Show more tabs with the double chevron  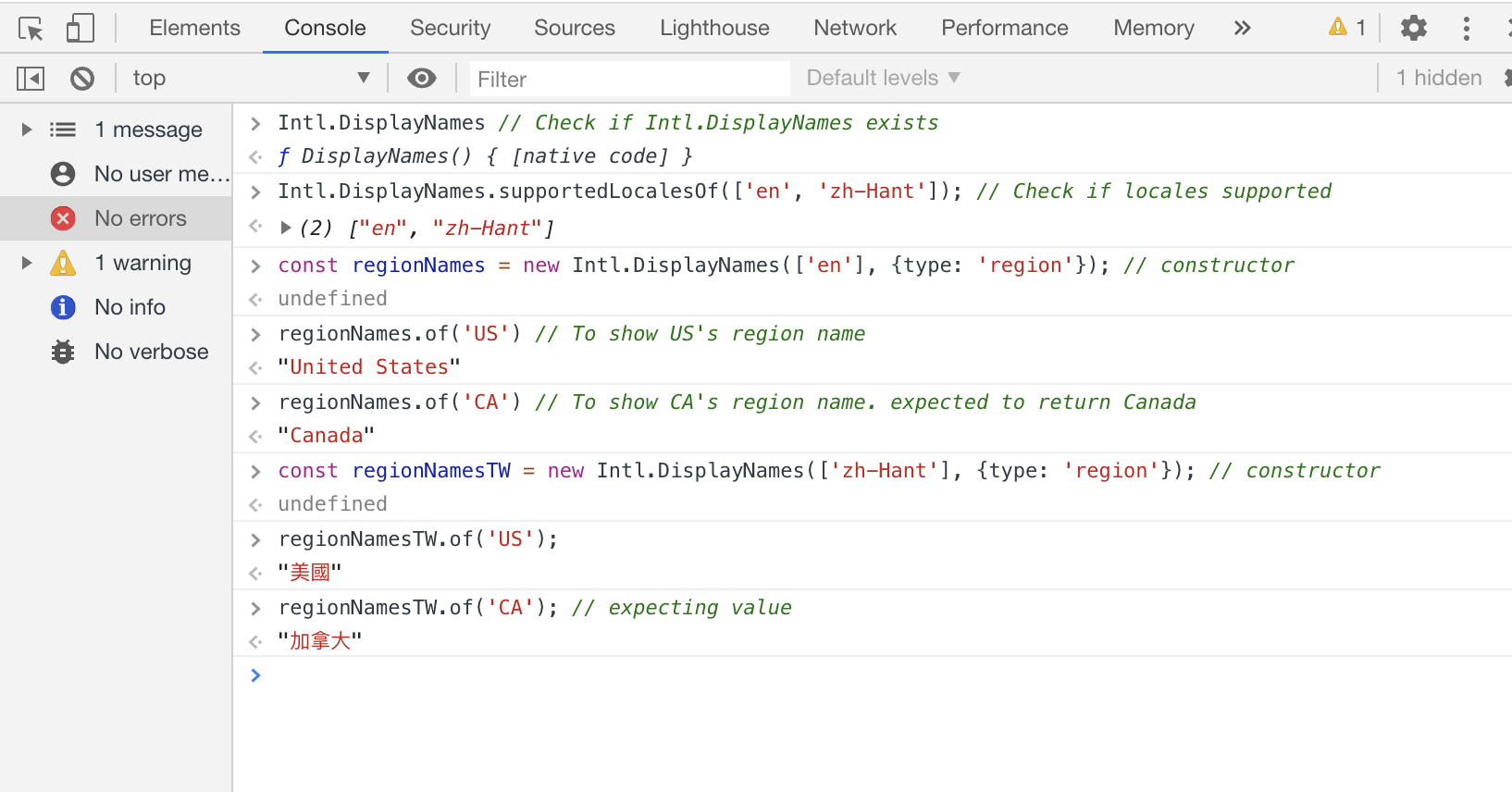pyautogui.click(x=1242, y=29)
